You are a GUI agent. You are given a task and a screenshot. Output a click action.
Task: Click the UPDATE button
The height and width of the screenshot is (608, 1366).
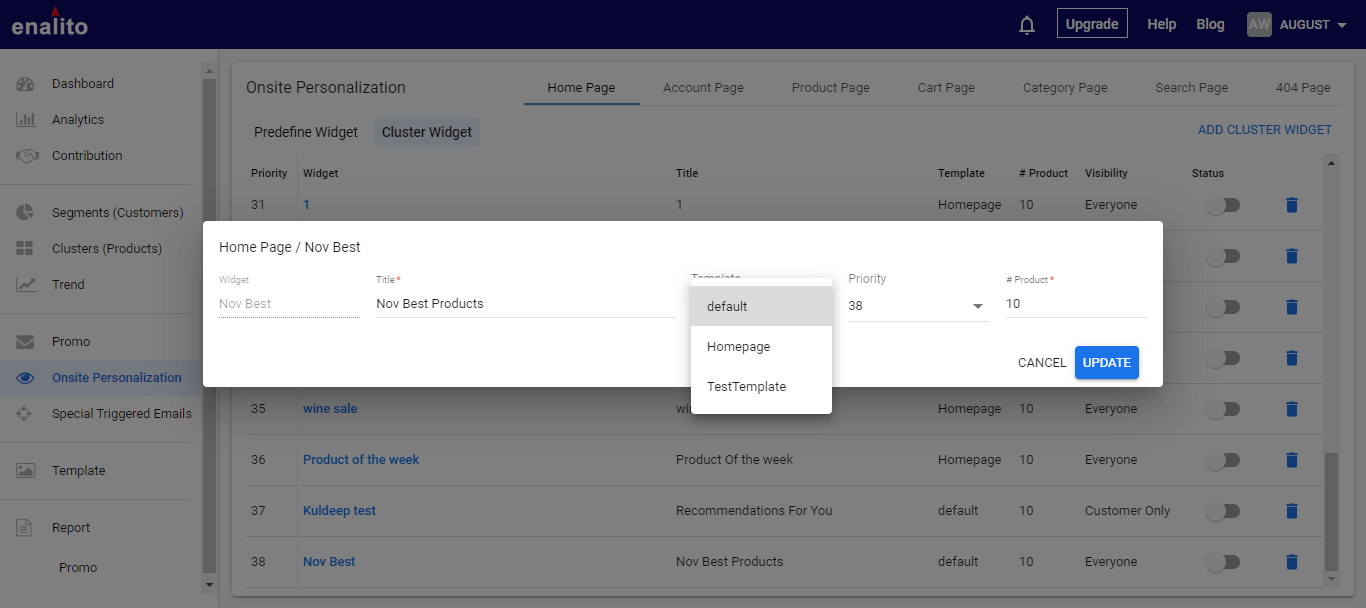pos(1106,363)
